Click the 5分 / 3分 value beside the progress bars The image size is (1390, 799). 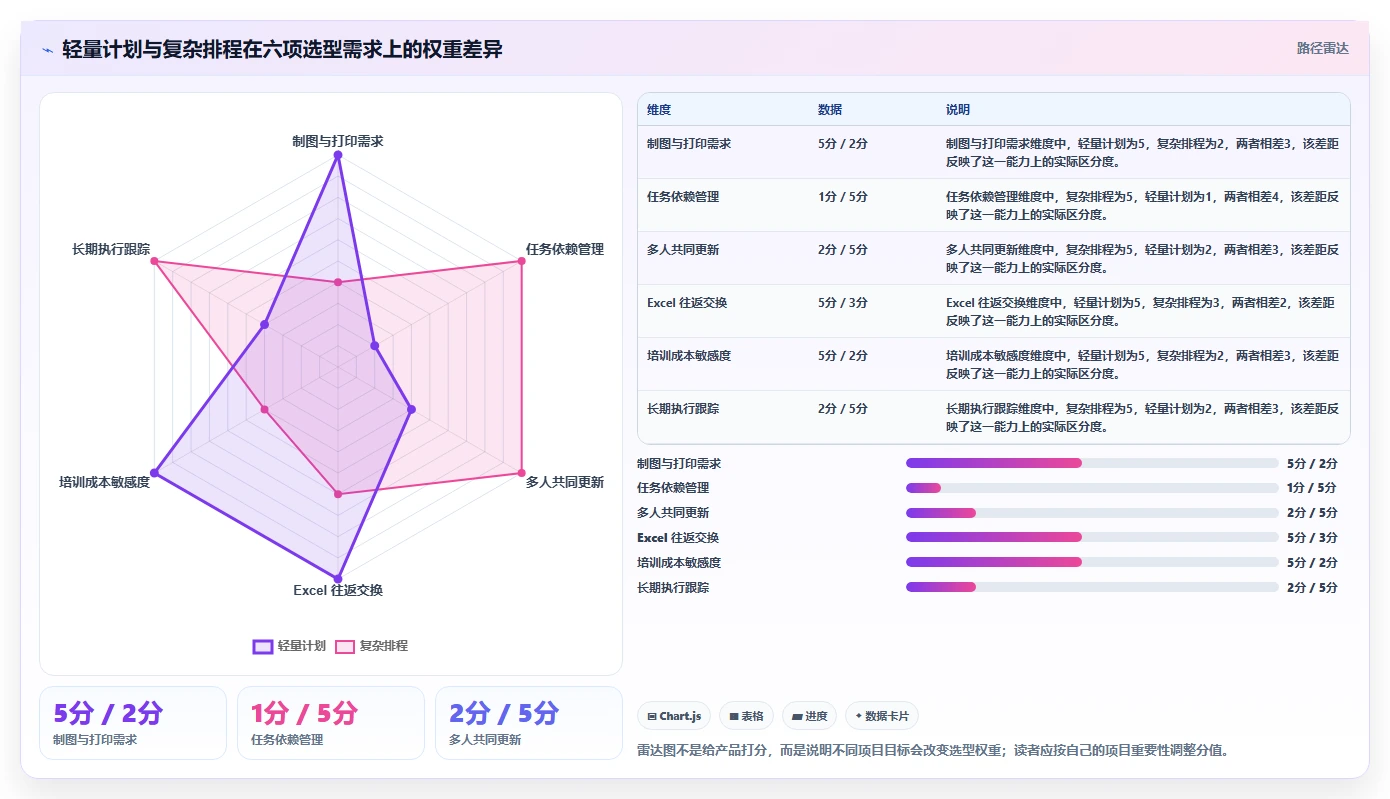(1312, 538)
